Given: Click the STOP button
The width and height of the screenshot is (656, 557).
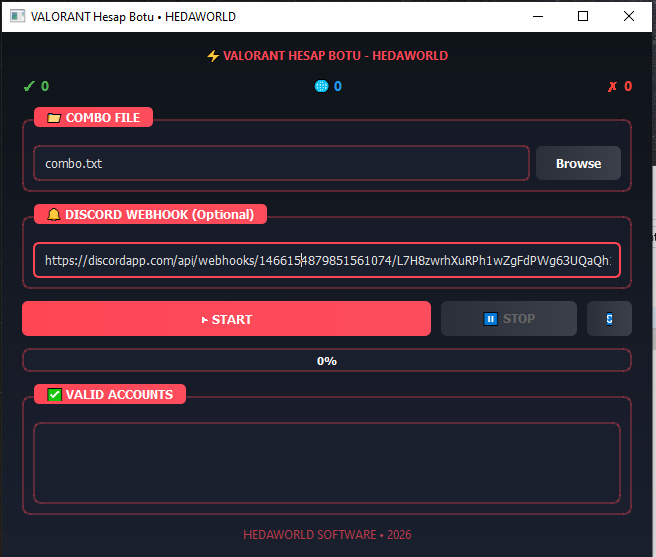Looking at the screenshot, I should pyautogui.click(x=509, y=318).
